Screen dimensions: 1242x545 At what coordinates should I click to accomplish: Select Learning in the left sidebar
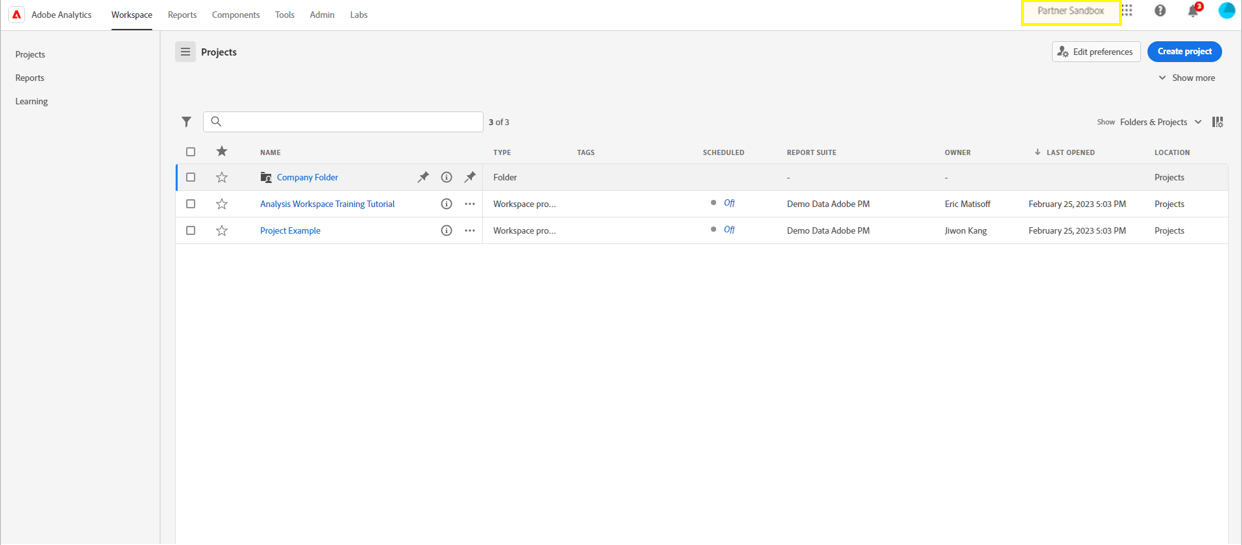click(x=31, y=101)
